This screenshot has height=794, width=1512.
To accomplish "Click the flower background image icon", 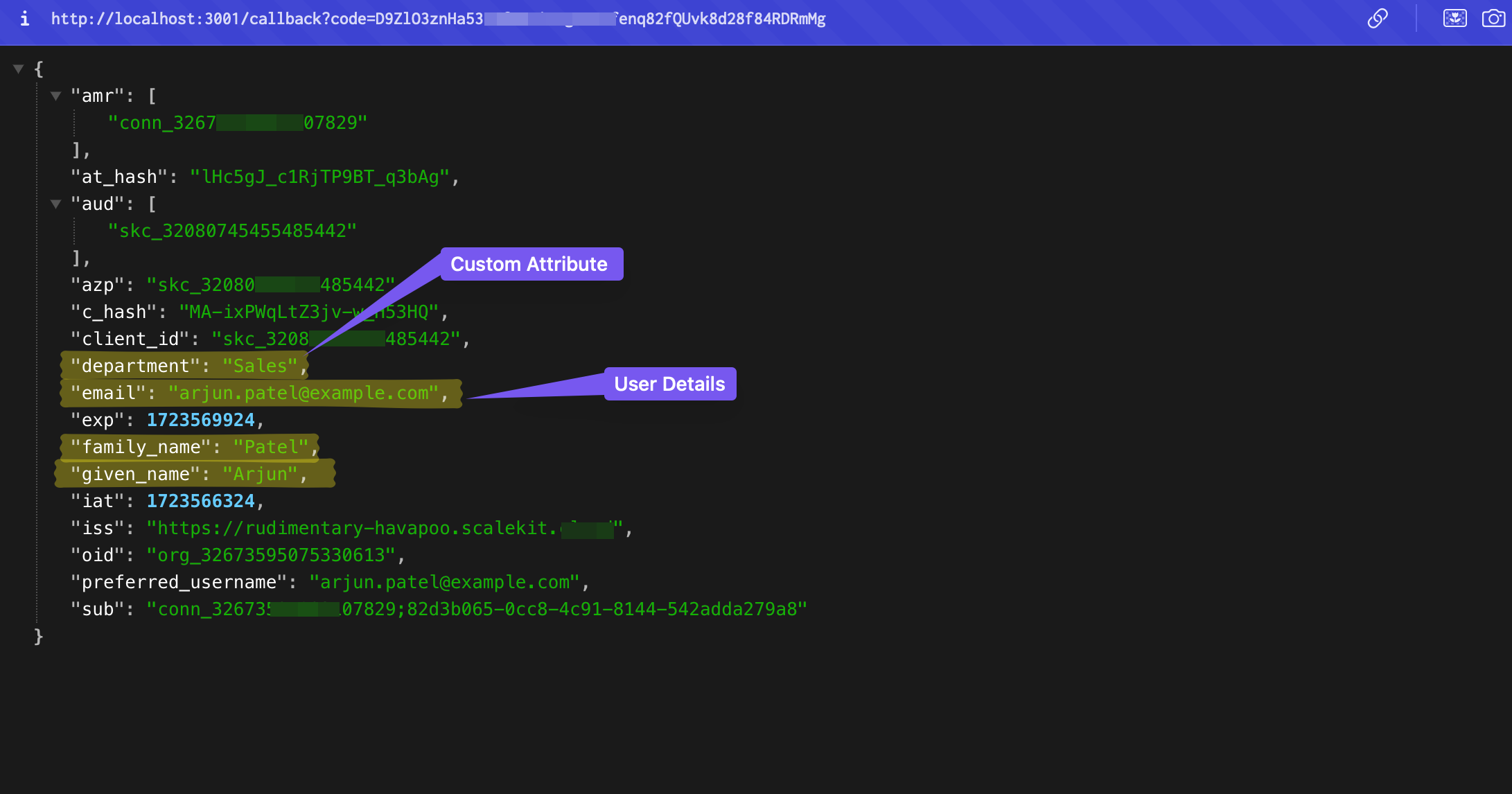I will 1454,19.
